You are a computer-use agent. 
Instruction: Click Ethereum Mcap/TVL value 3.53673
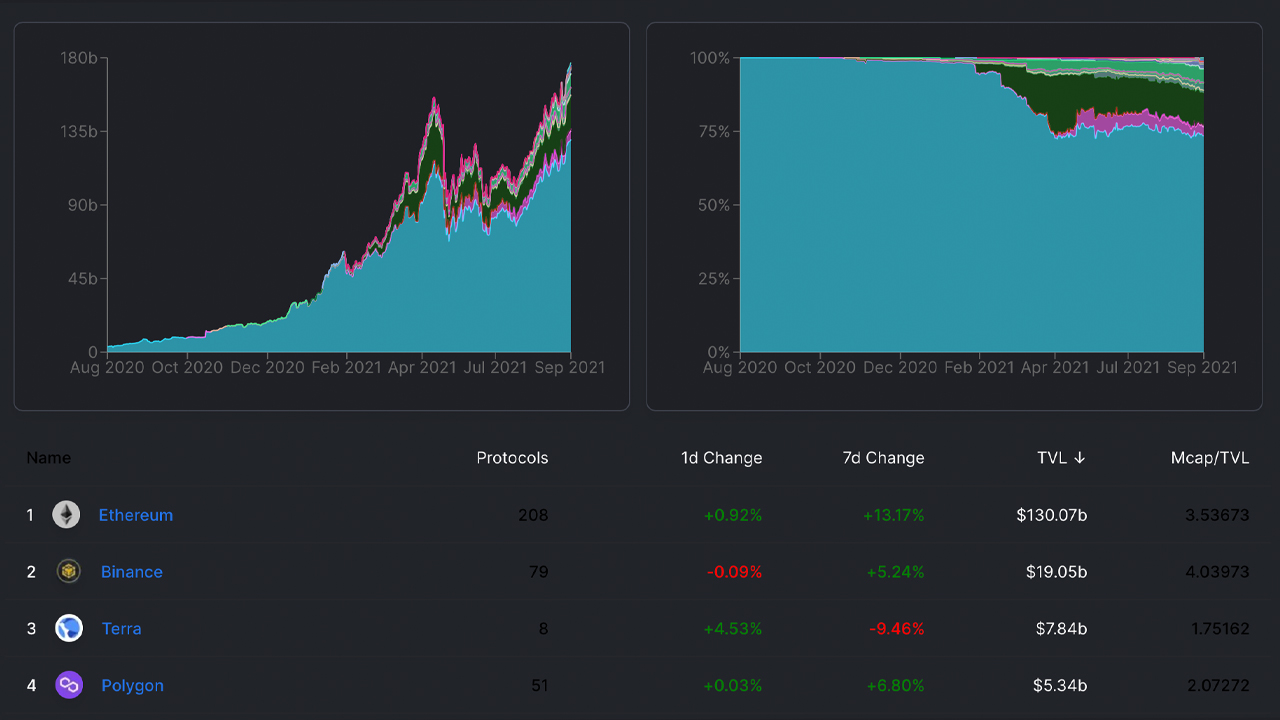pyautogui.click(x=1216, y=515)
